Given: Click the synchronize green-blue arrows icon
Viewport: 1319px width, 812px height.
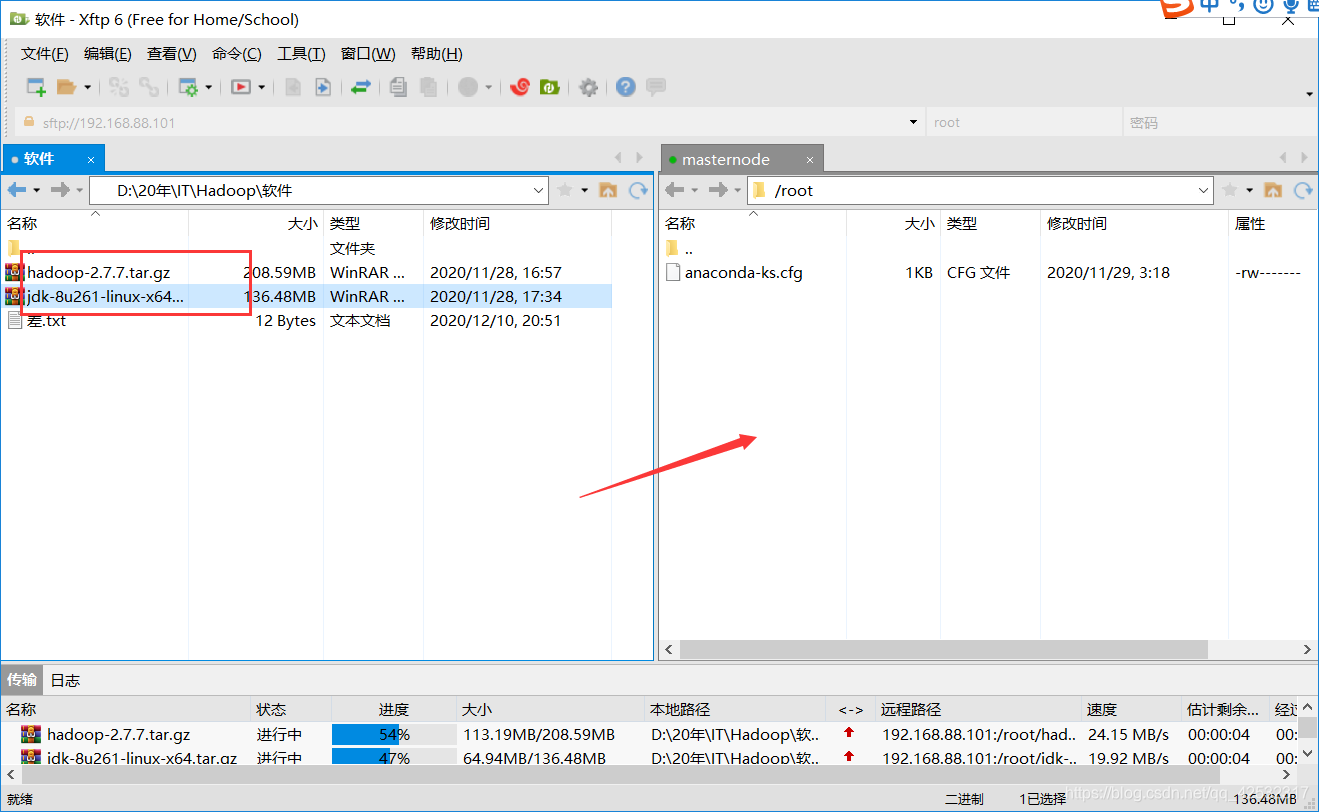Looking at the screenshot, I should pyautogui.click(x=361, y=87).
